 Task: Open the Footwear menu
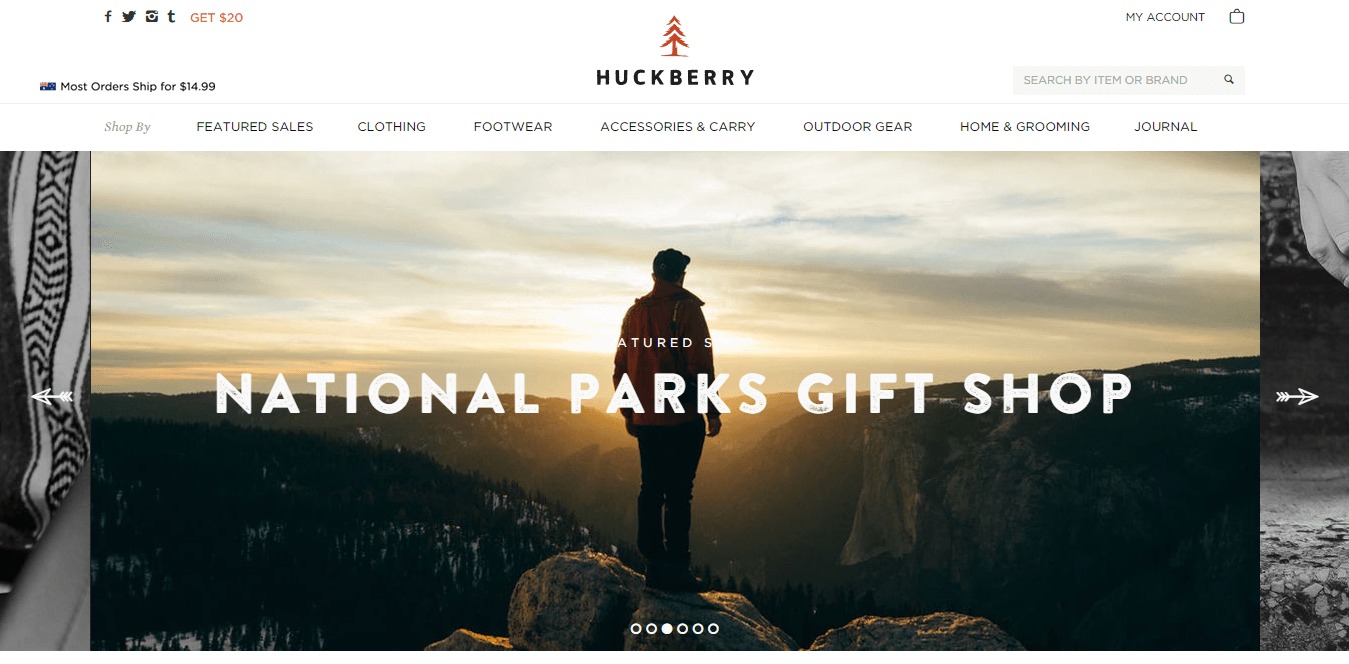pyautogui.click(x=513, y=127)
